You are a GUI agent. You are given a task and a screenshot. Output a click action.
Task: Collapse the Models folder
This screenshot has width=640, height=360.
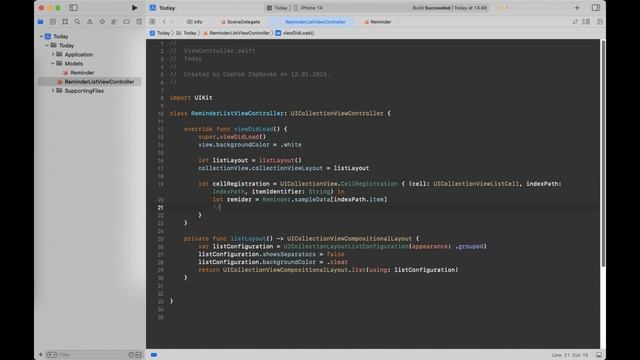click(x=53, y=63)
